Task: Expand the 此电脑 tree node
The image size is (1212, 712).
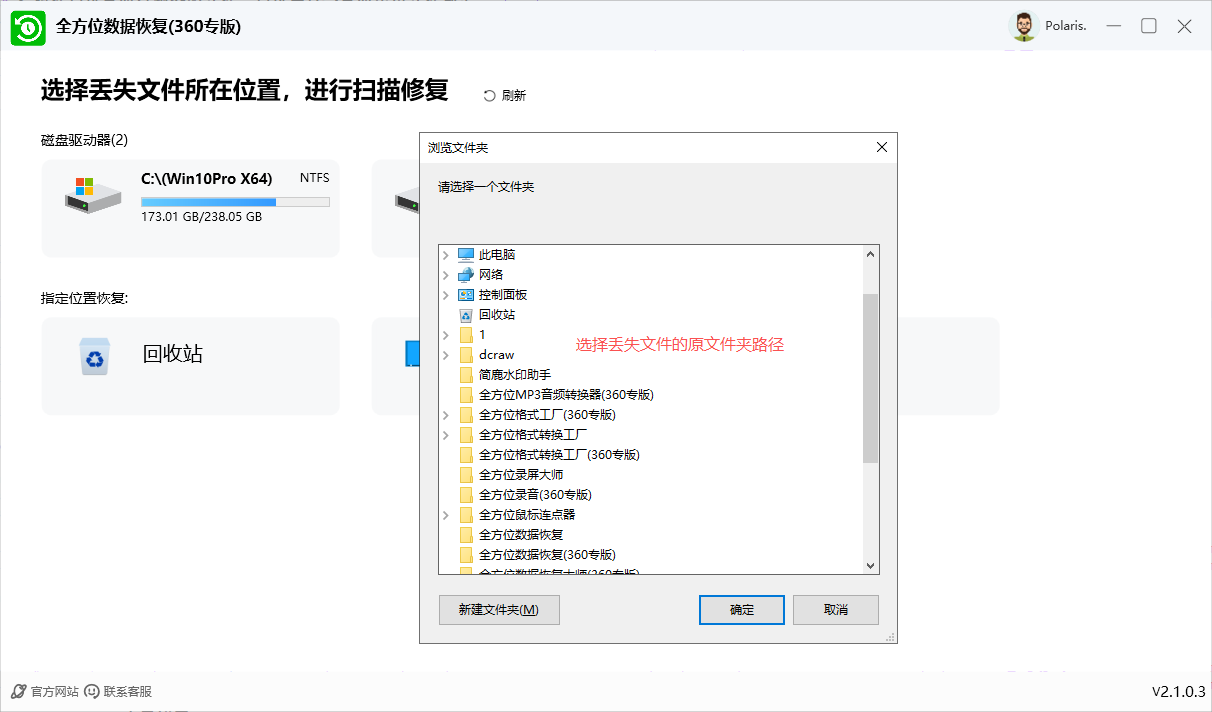Action: pyautogui.click(x=446, y=255)
